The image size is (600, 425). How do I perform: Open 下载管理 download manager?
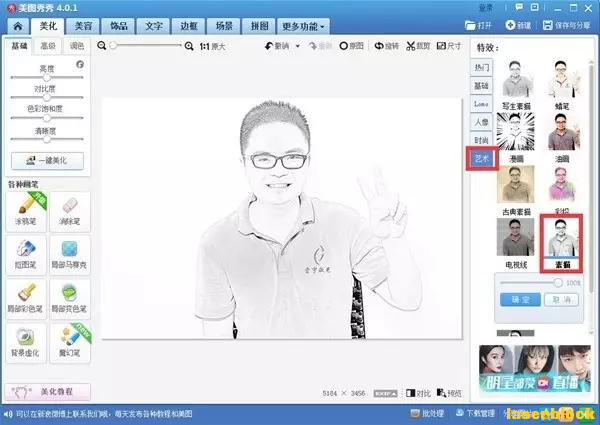[x=475, y=414]
